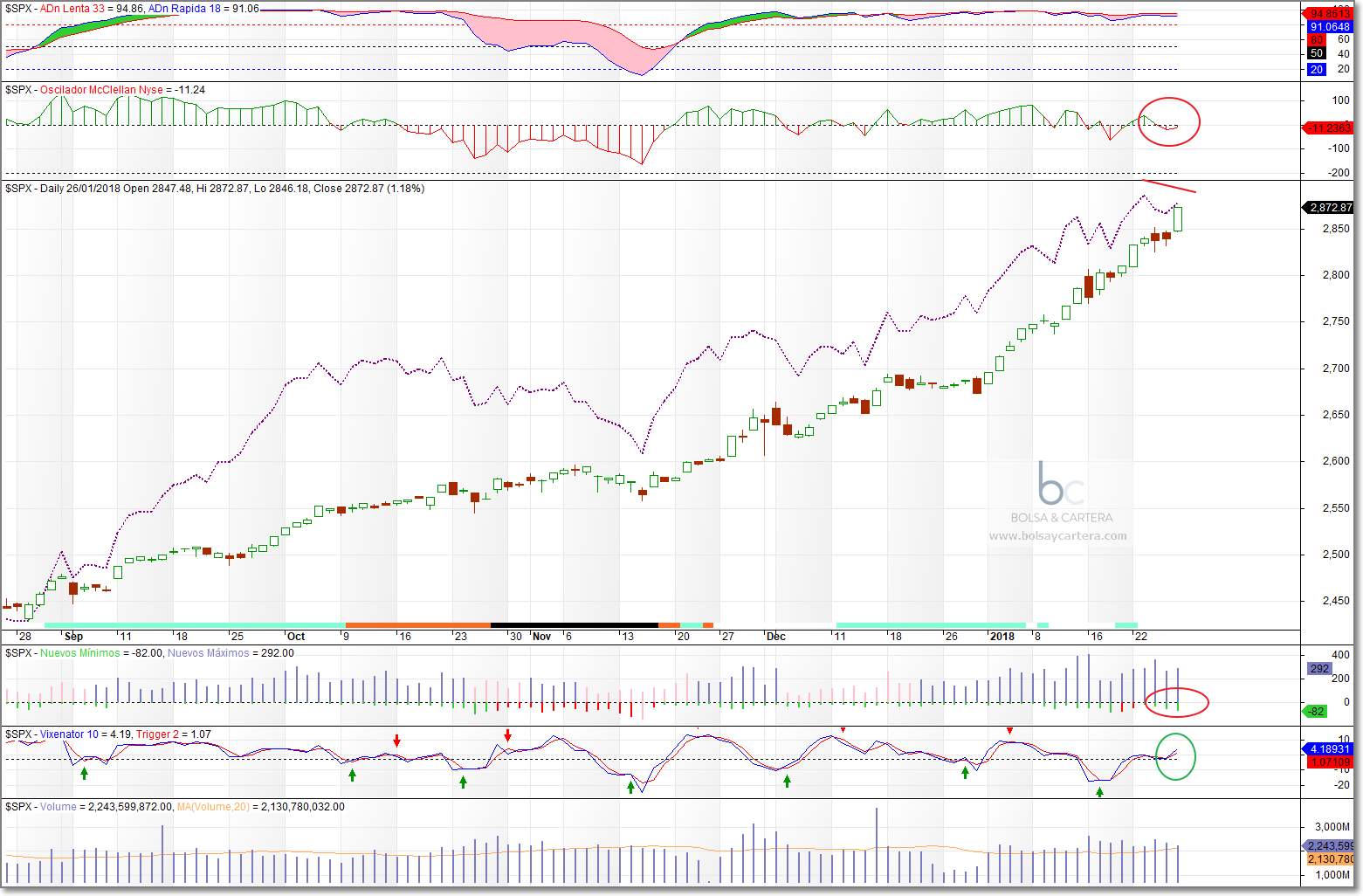This screenshot has height=896, width=1363.
Task: Click the purple 292 new highs tag
Action: tap(1319, 669)
